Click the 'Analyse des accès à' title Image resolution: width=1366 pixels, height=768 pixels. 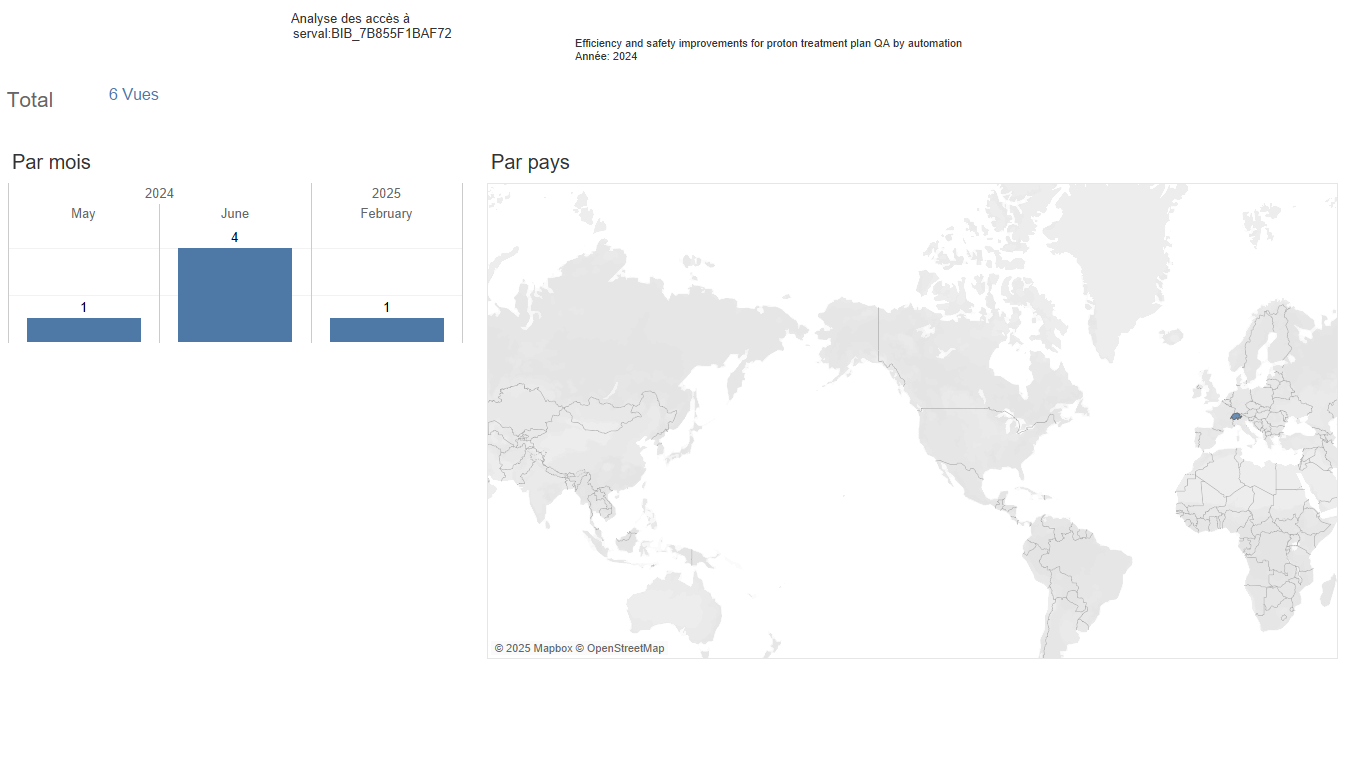pyautogui.click(x=350, y=19)
